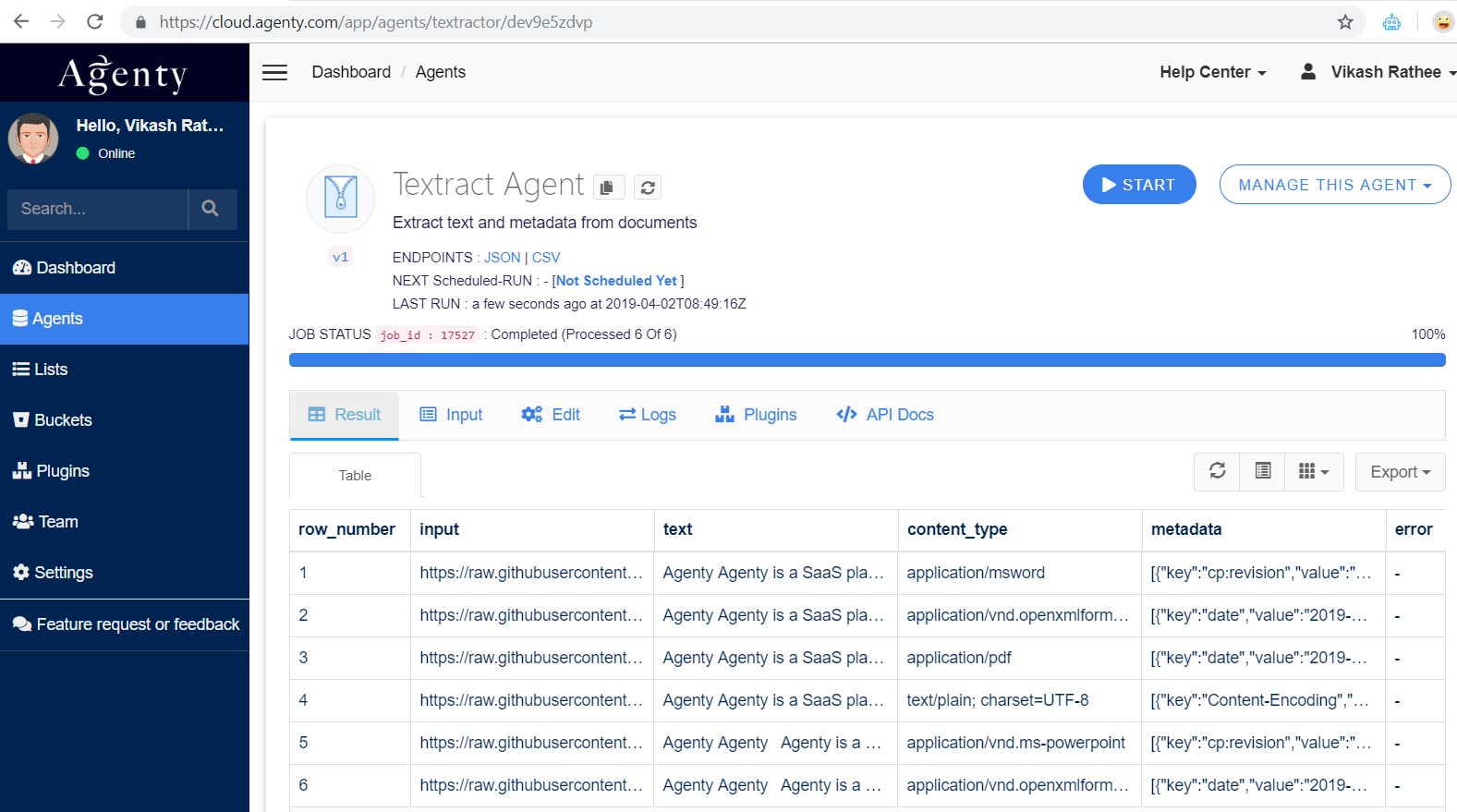The width and height of the screenshot is (1457, 812).
Task: Open the API Docs tab
Action: [x=885, y=415]
